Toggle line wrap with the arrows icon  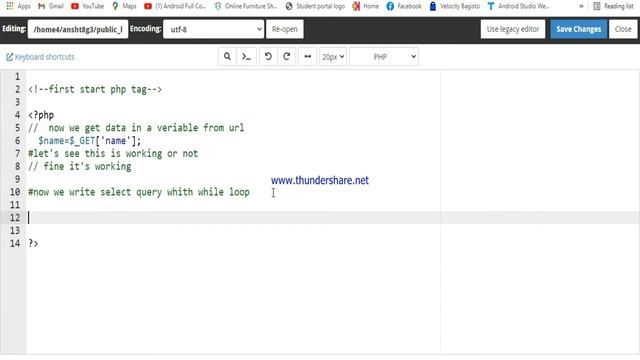coord(308,57)
